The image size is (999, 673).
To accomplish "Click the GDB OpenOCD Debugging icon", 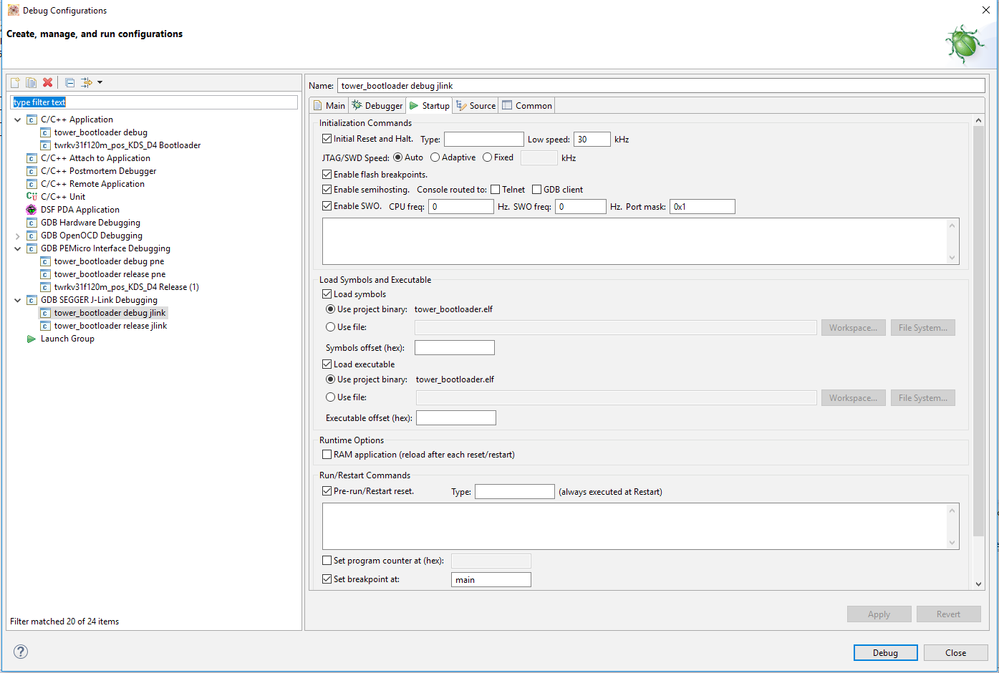I will (x=31, y=236).
